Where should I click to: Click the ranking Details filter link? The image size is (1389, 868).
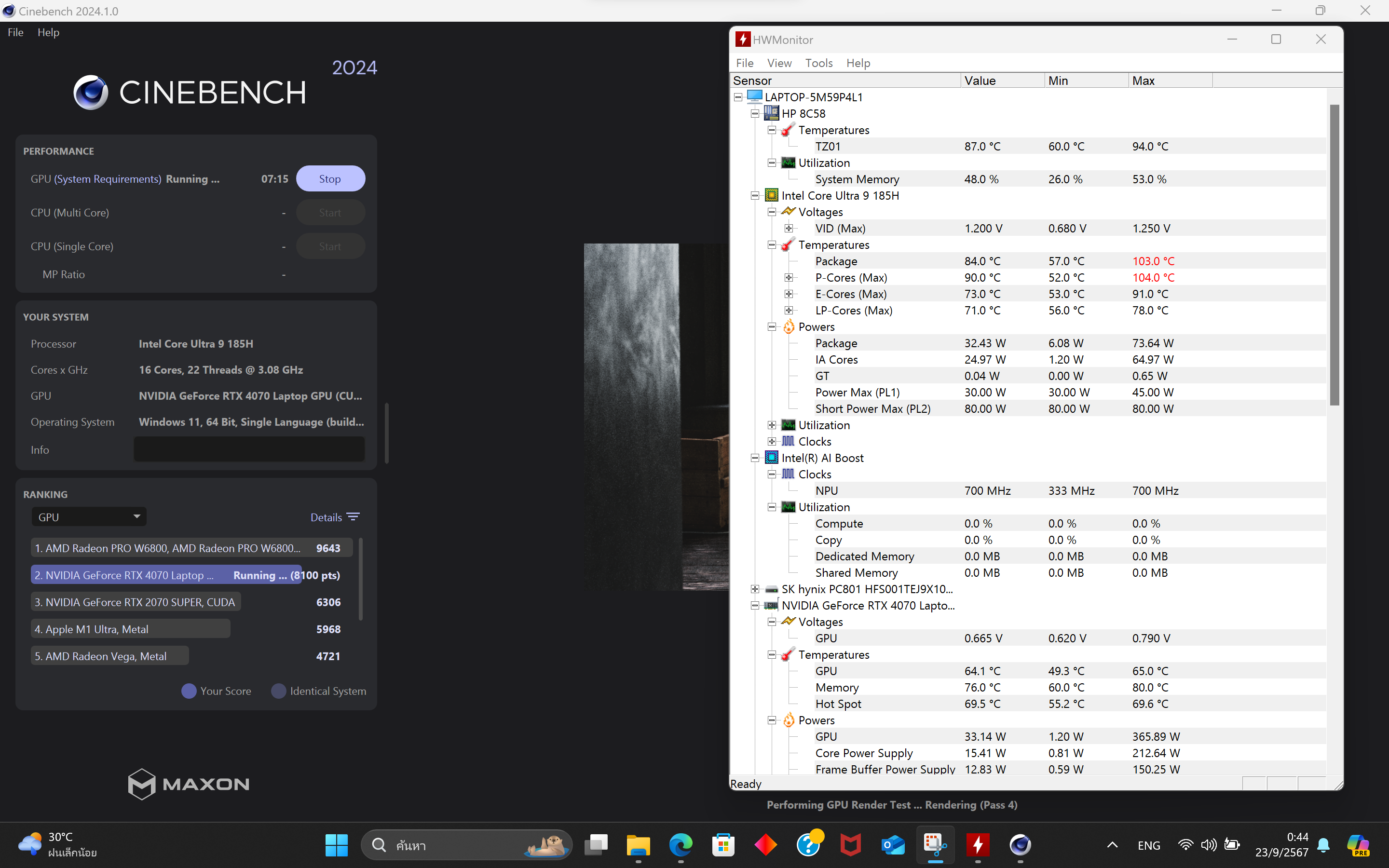coord(326,517)
